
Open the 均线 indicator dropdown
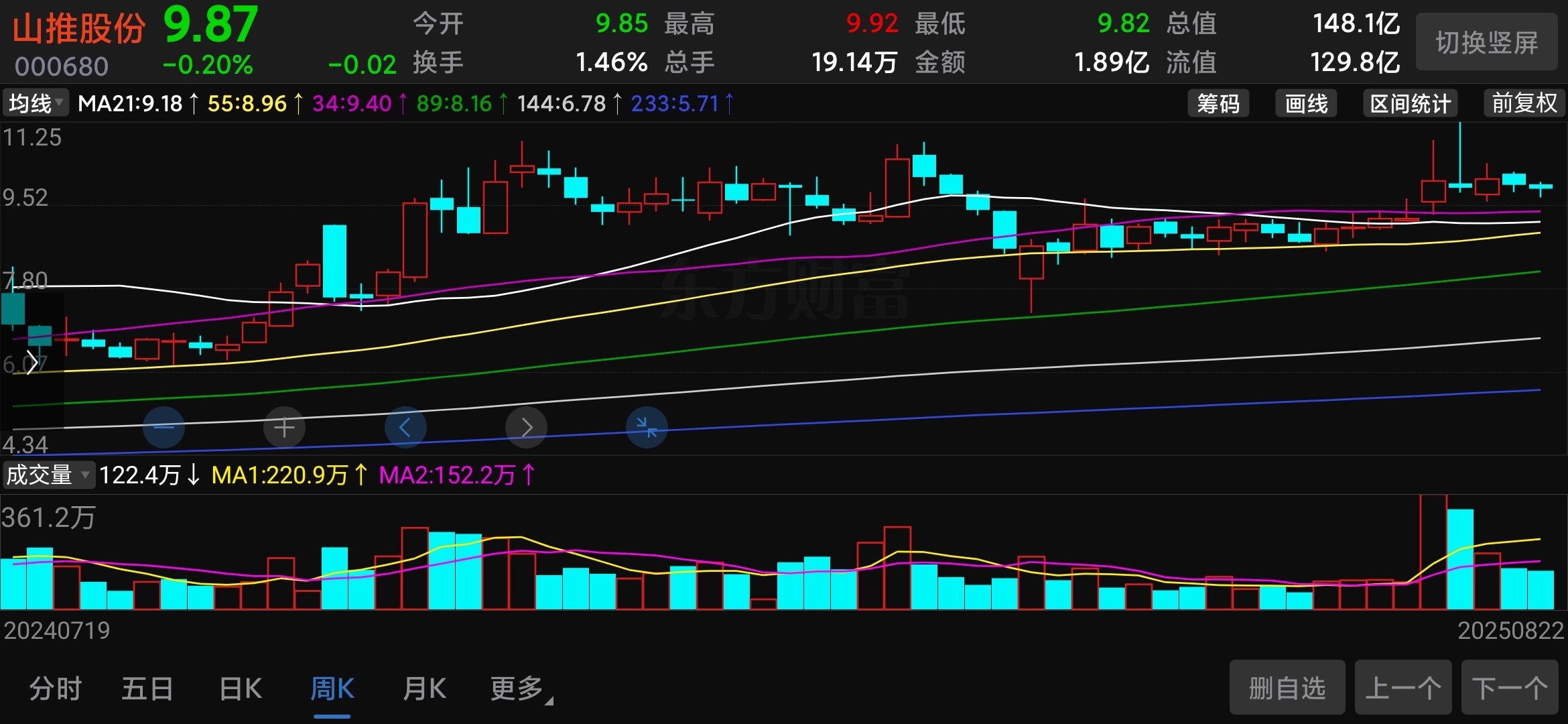pyautogui.click(x=36, y=103)
